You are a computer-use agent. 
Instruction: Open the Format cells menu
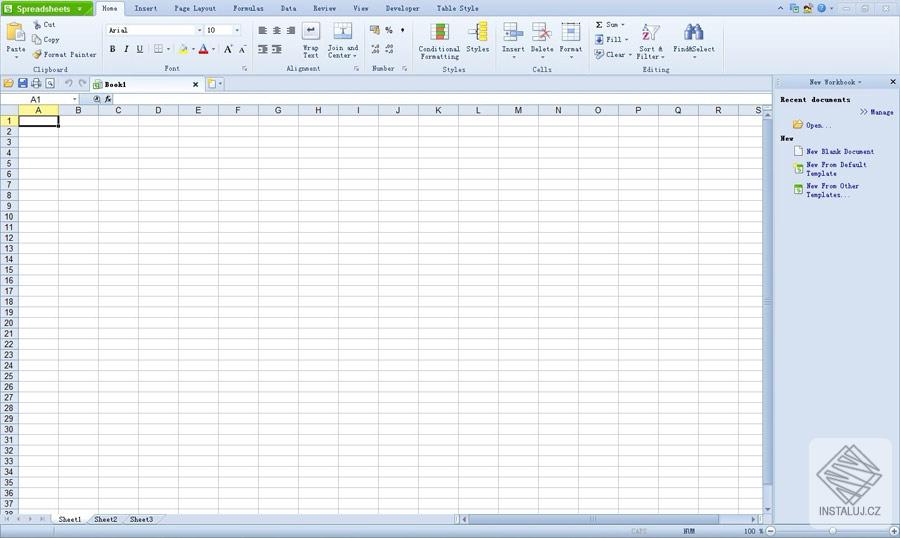[571, 40]
